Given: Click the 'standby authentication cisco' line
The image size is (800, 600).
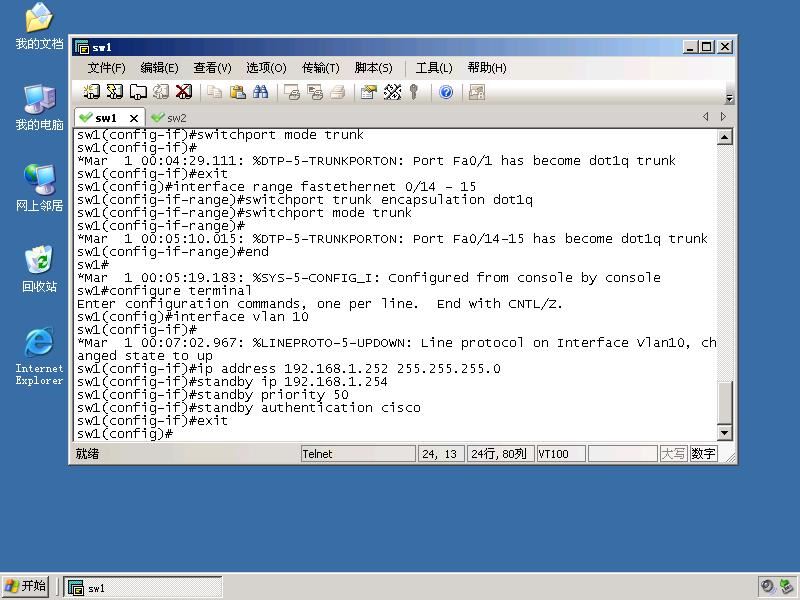Looking at the screenshot, I should pos(249,408).
